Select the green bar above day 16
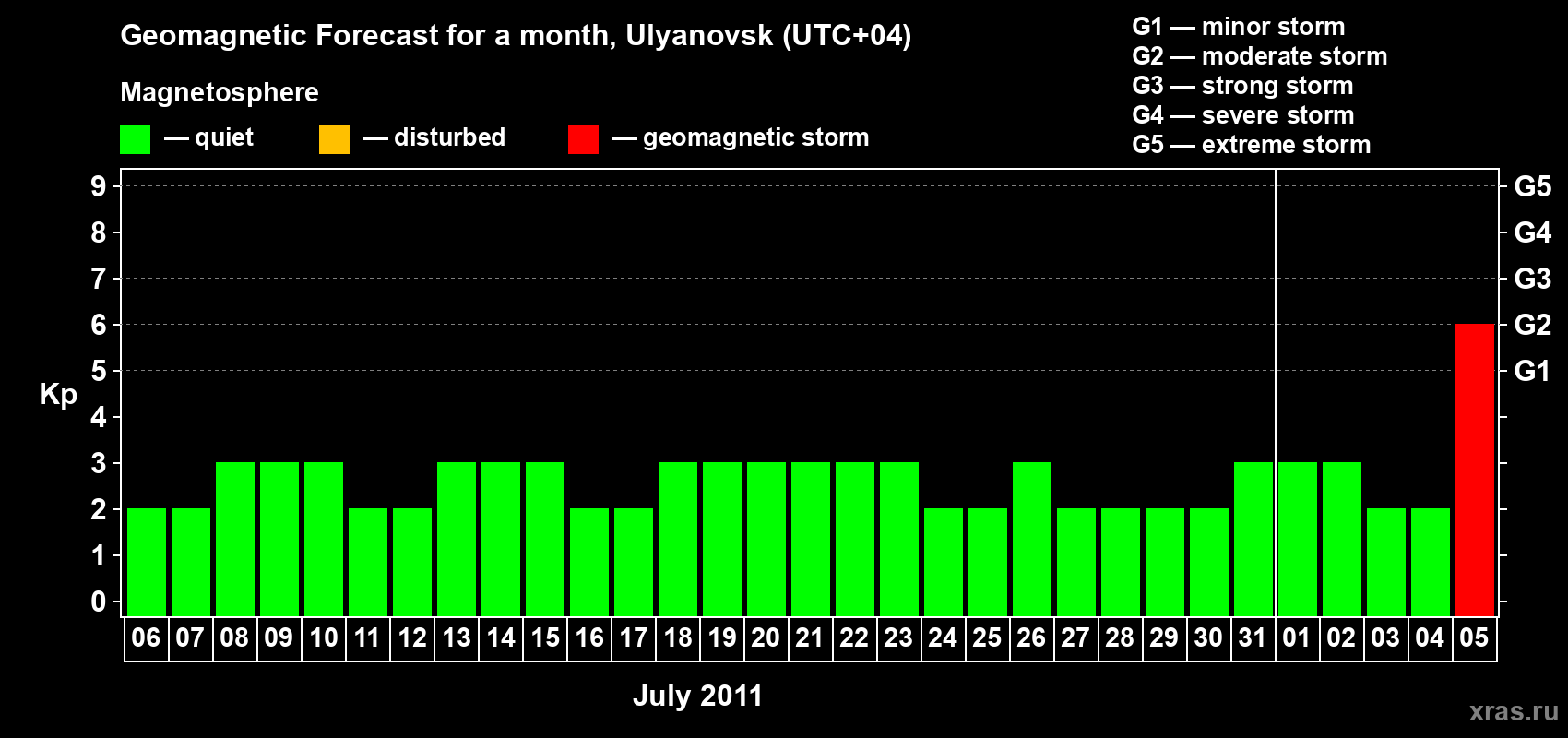This screenshot has height=738, width=1568. click(588, 562)
